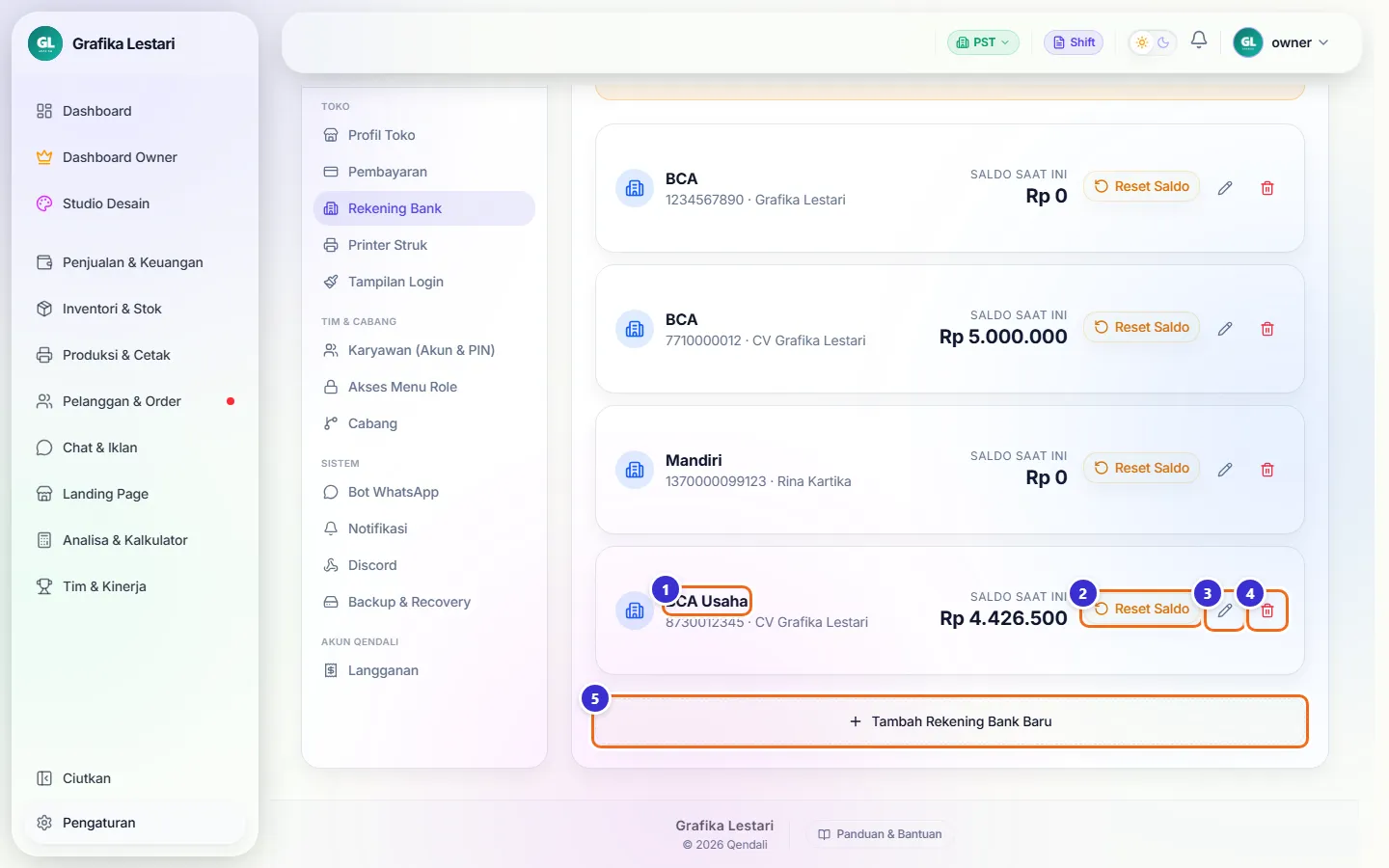This screenshot has width=1389, height=868.
Task: Click the Grafika Lestari GL logo
Action: [45, 43]
